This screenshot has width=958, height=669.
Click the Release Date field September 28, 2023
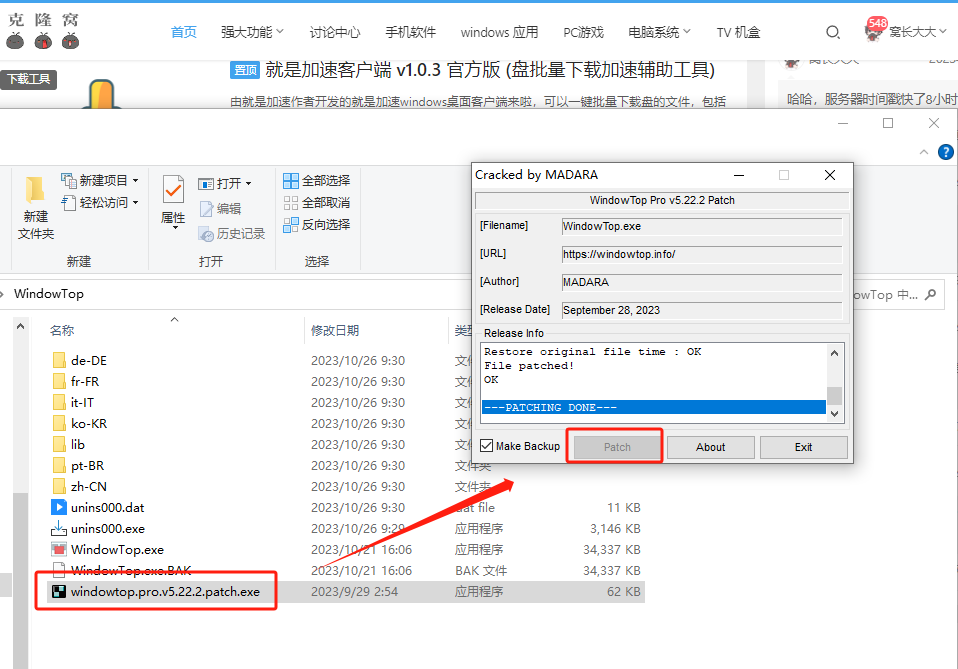click(x=701, y=310)
